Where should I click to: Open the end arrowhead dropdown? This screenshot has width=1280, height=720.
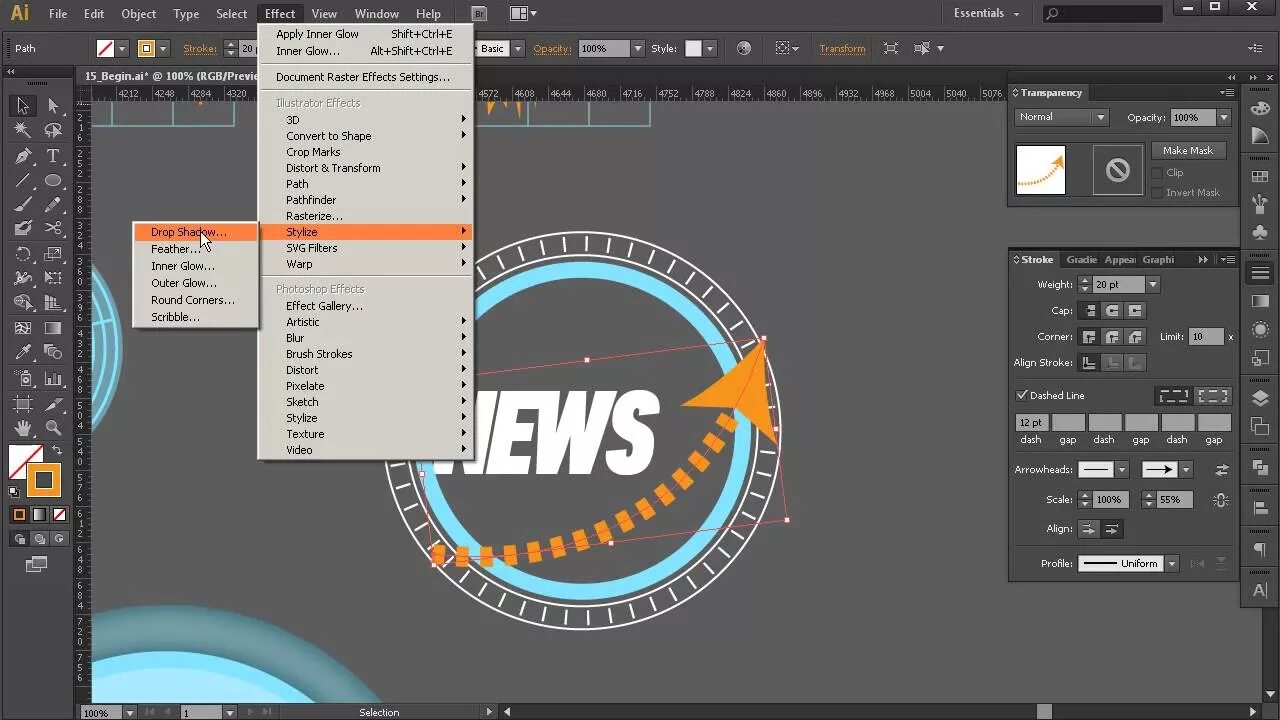point(1186,470)
